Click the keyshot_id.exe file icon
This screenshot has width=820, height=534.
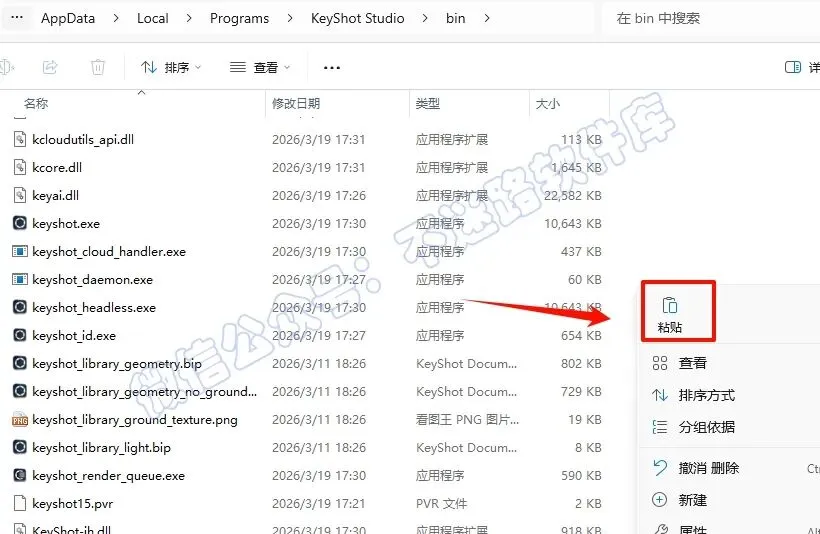19,335
